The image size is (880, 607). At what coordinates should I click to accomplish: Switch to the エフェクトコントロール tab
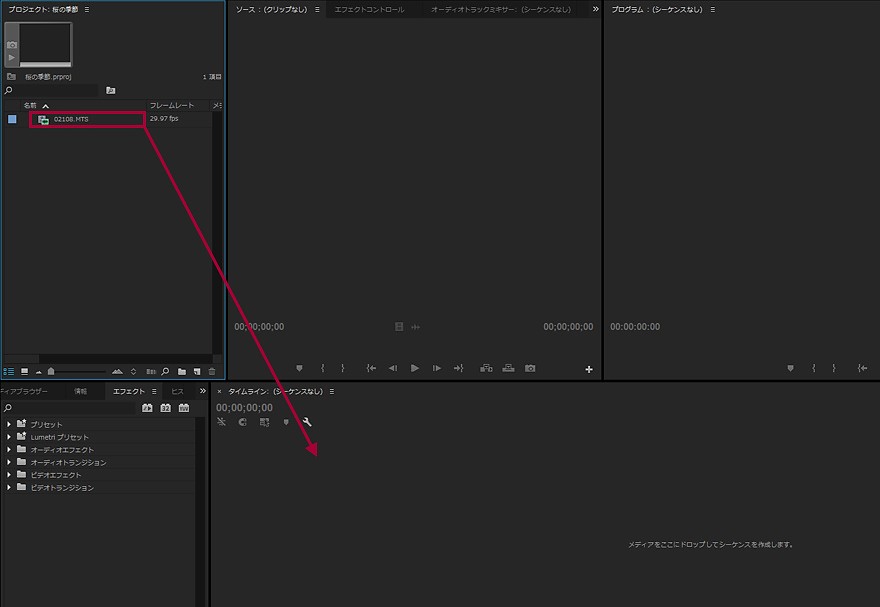tap(369, 10)
